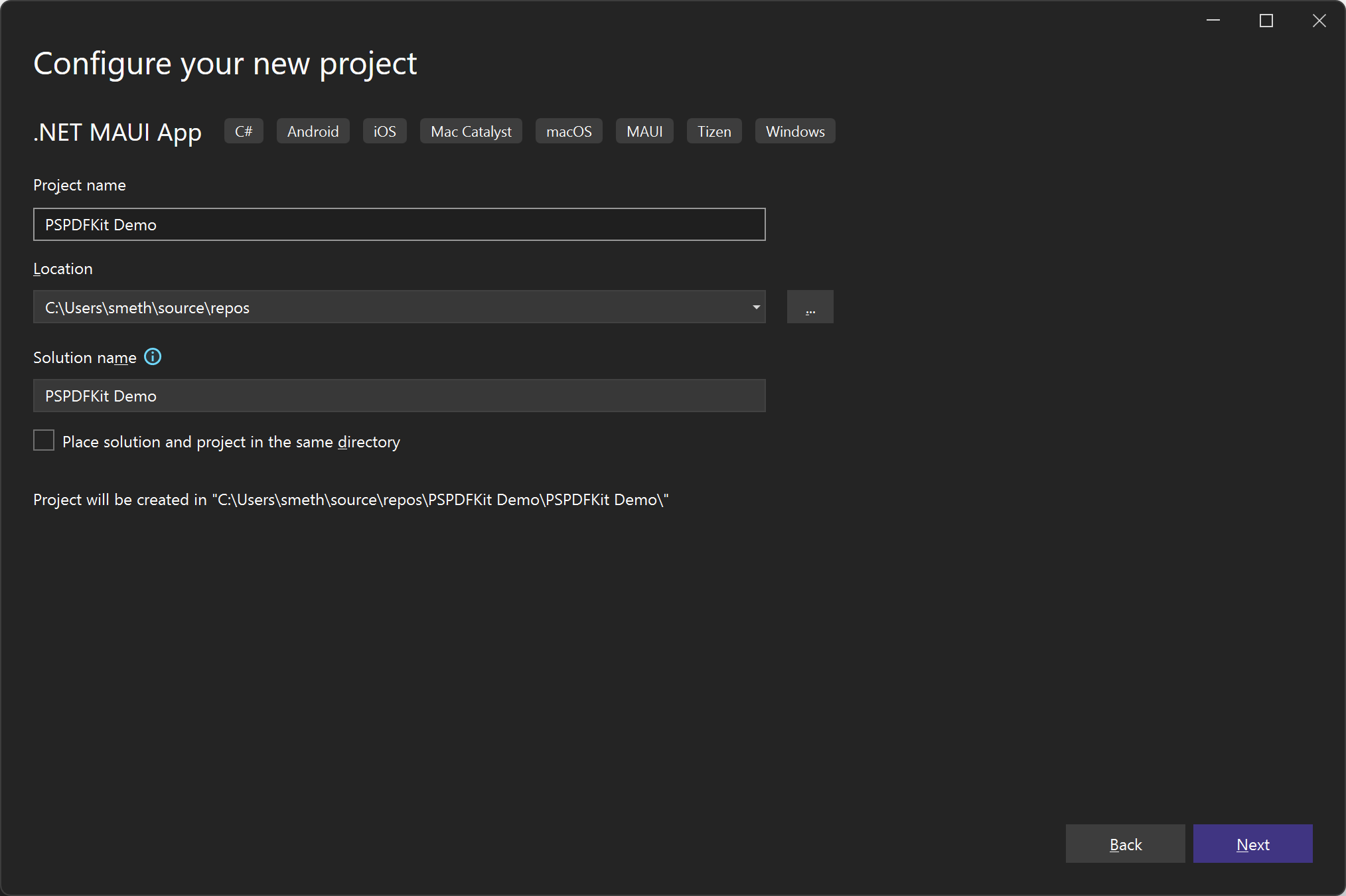
Task: Select the MAUI tag
Action: point(643,131)
